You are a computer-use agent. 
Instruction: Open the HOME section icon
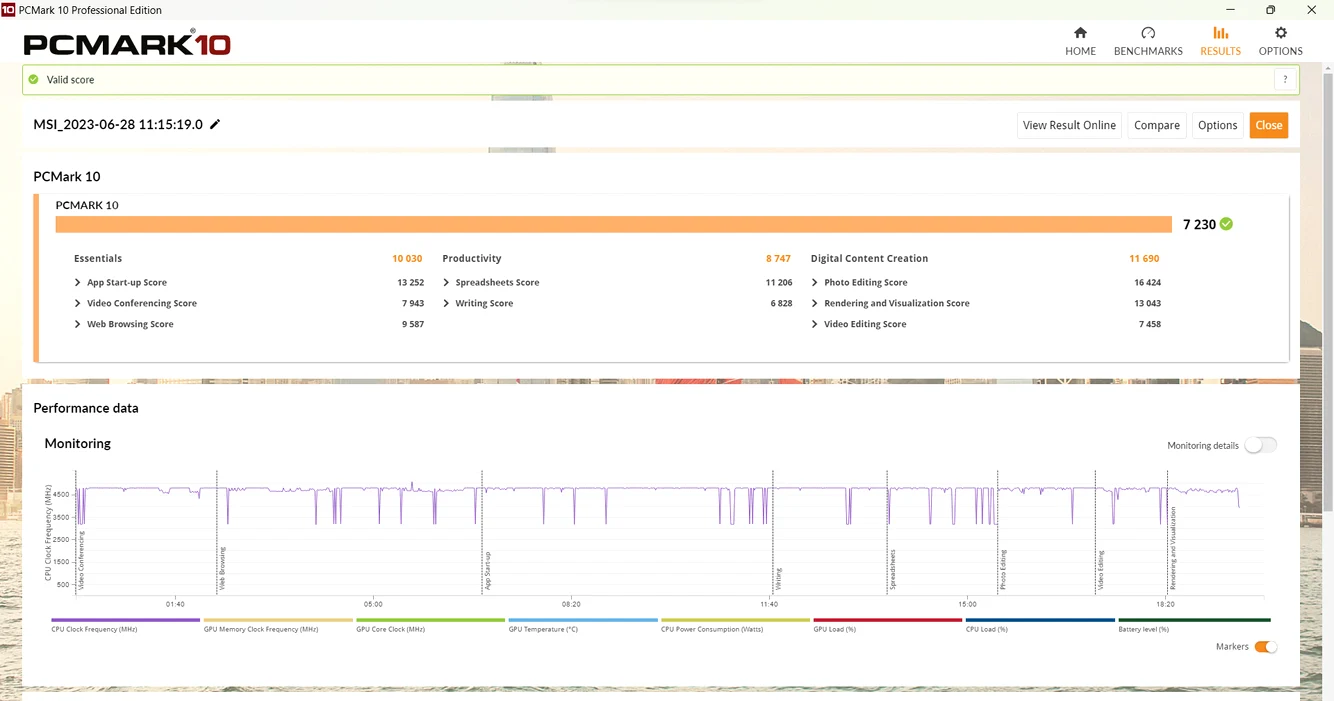click(1080, 33)
